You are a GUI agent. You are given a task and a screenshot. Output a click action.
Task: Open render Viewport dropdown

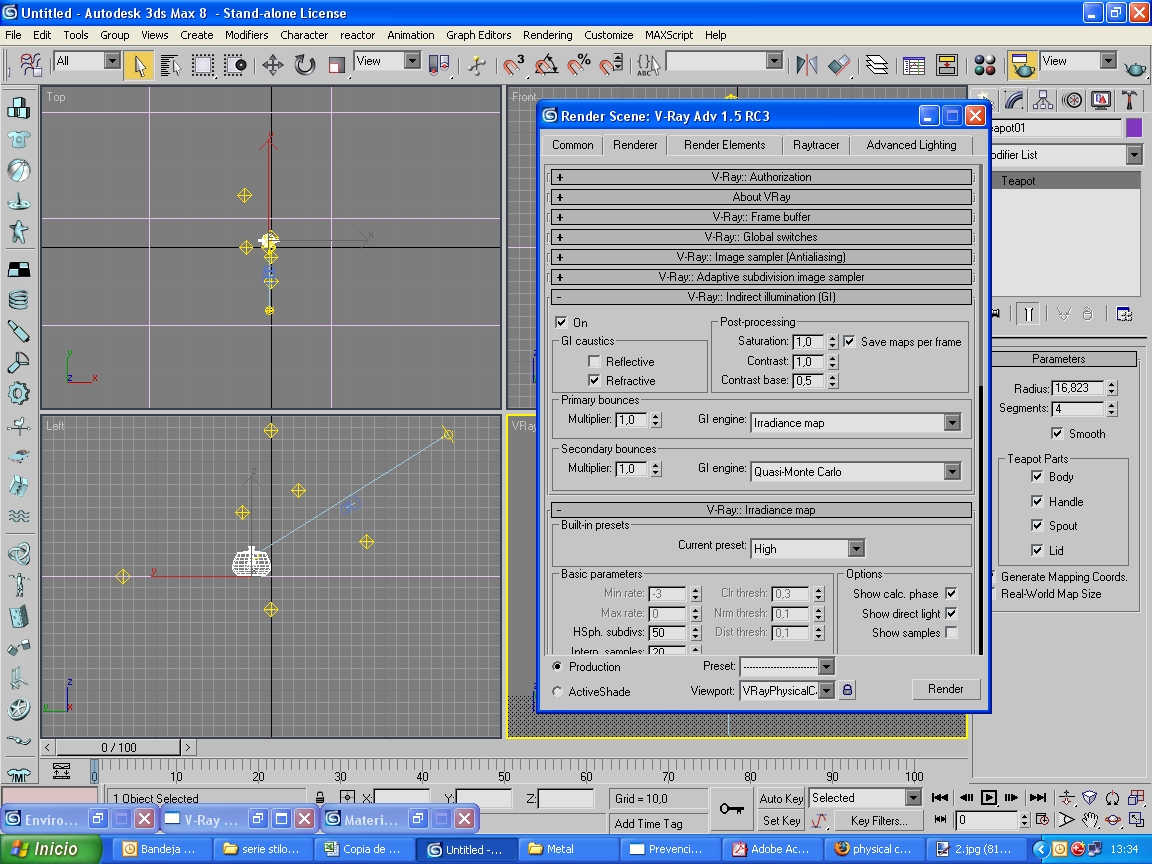click(827, 691)
